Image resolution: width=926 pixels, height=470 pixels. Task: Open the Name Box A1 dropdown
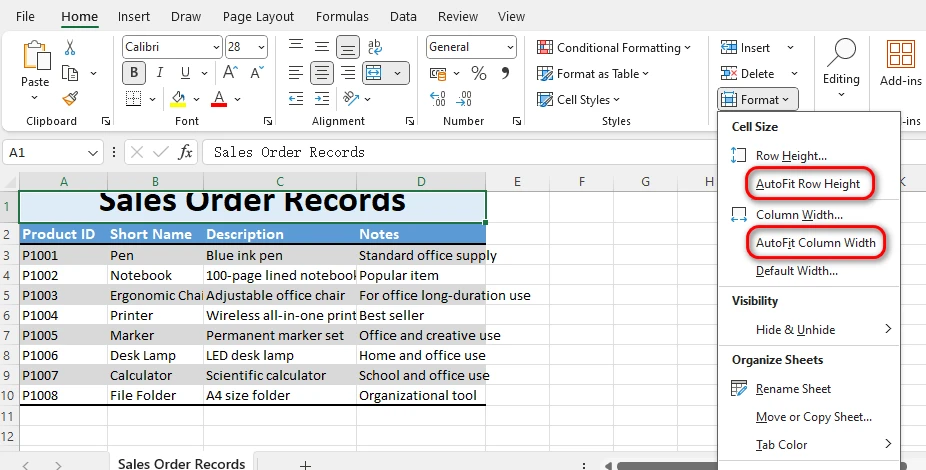coord(93,153)
